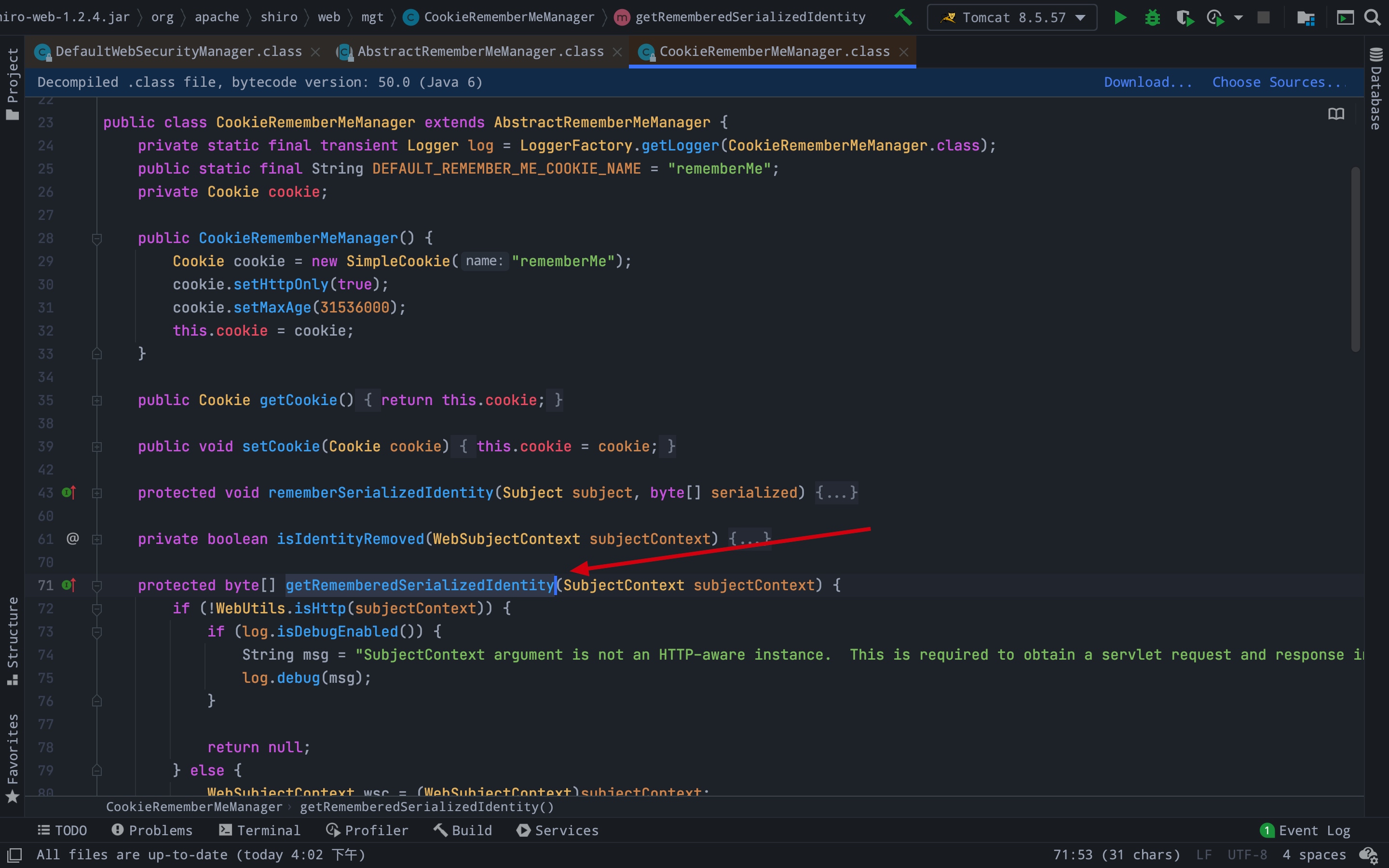
Task: Open the Problems tool window
Action: (x=152, y=831)
